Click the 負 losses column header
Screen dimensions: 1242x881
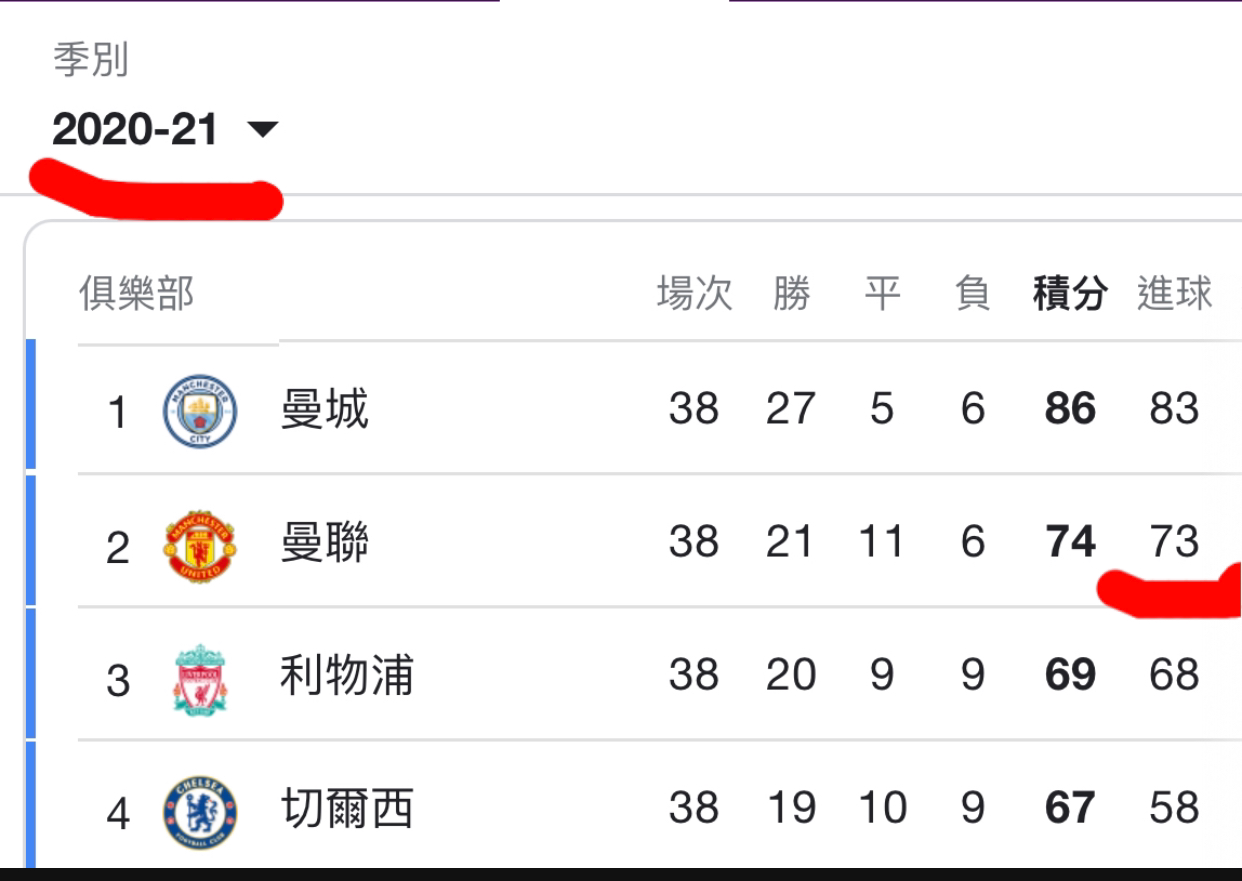[973, 294]
